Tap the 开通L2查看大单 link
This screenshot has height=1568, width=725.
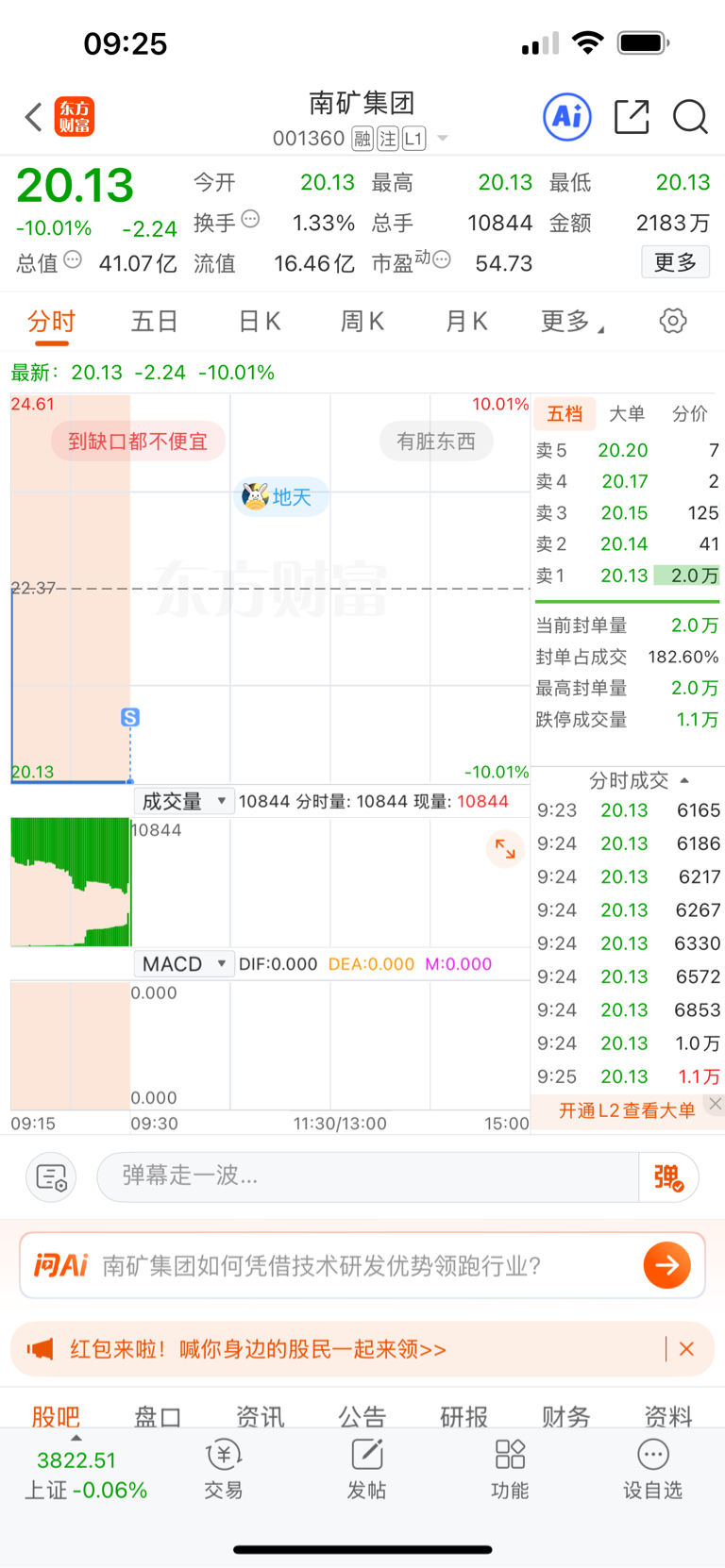tap(627, 1110)
